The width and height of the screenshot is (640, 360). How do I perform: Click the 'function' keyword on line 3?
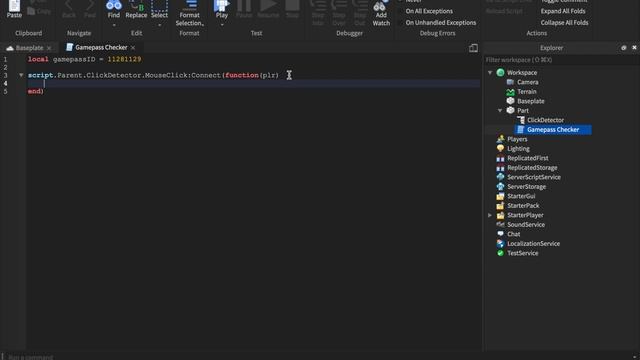pos(242,75)
